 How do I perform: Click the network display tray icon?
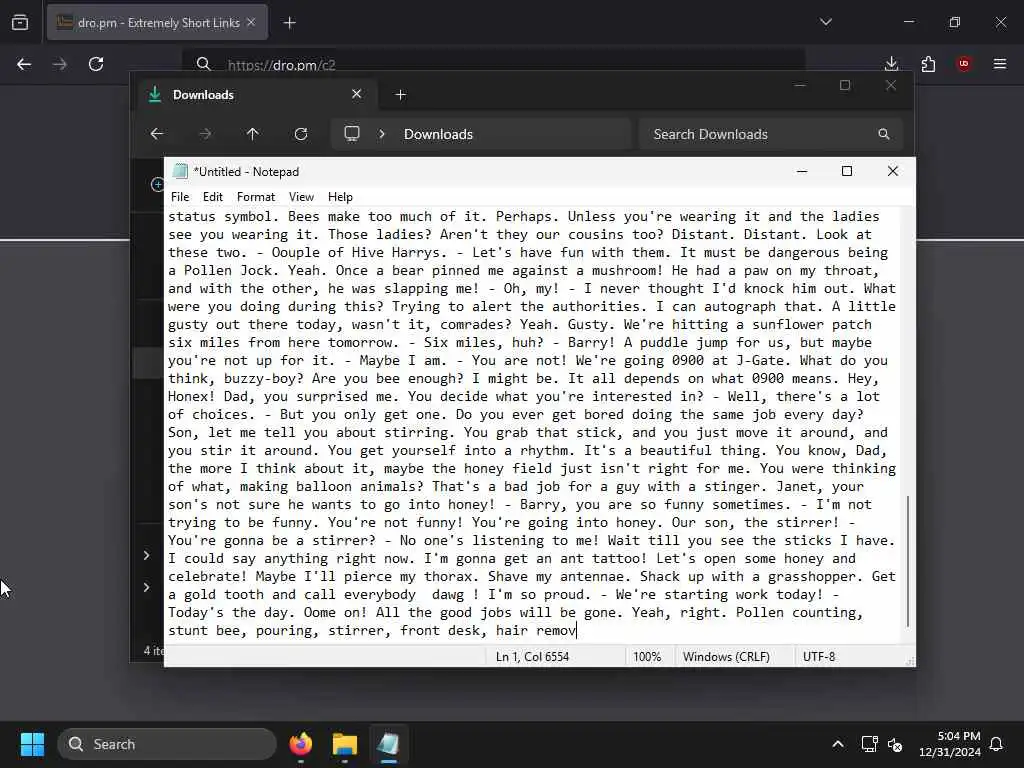tap(869, 744)
